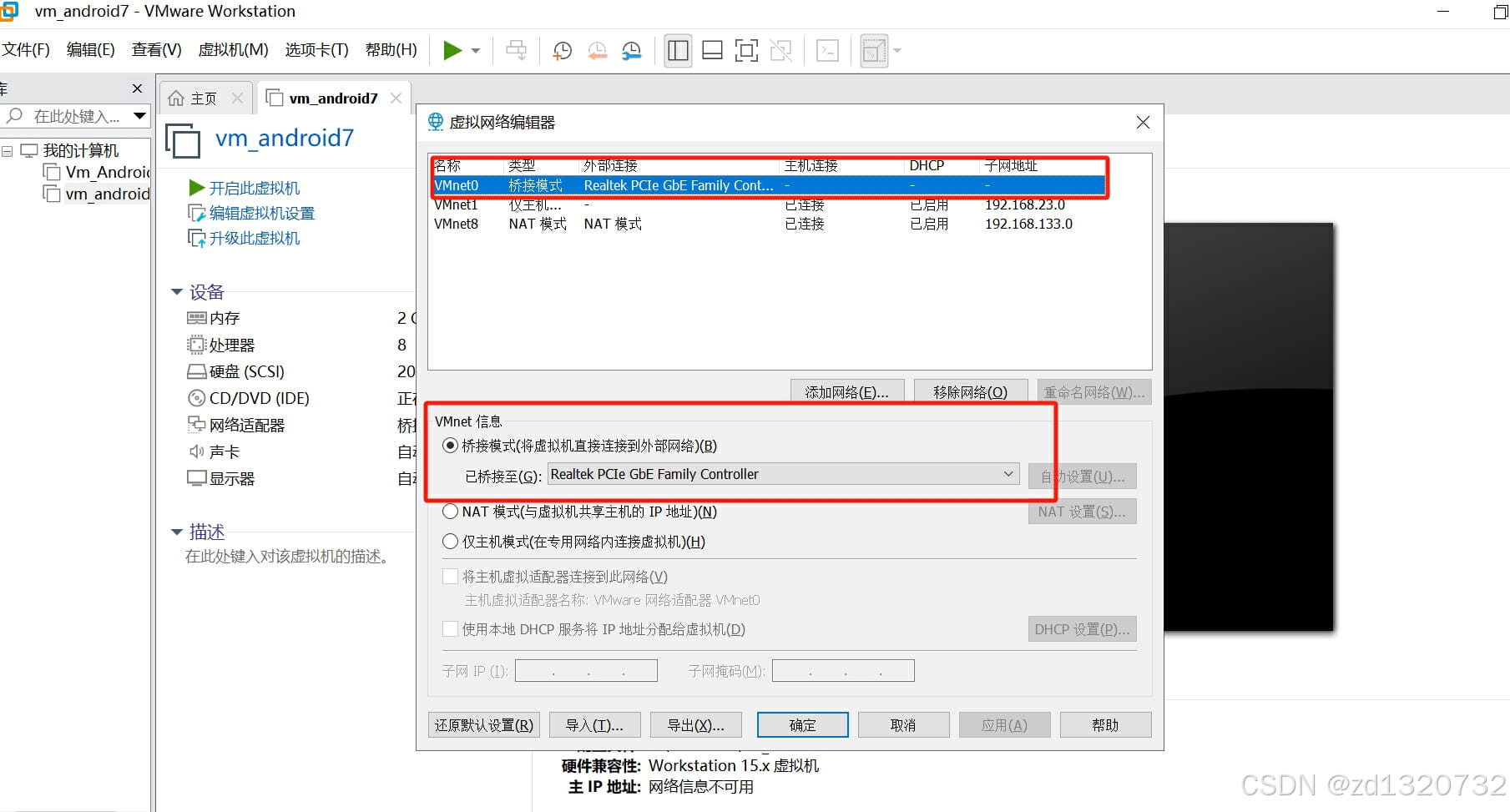This screenshot has height=812, width=1510.
Task: Click the 移除网络(O) button
Action: tap(970, 392)
